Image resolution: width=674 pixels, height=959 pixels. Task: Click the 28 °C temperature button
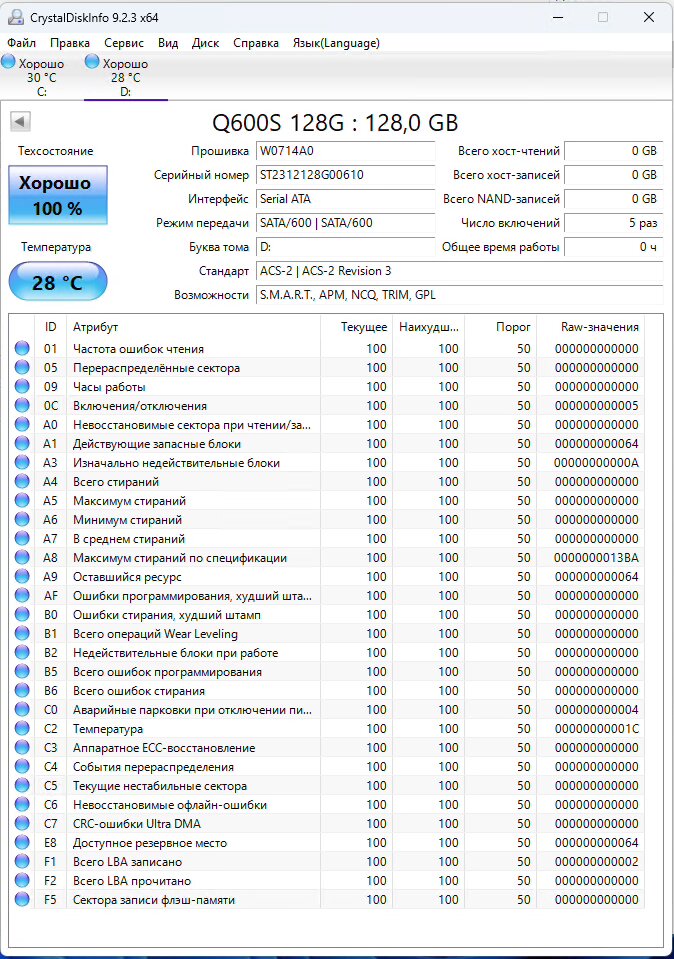[x=57, y=281]
